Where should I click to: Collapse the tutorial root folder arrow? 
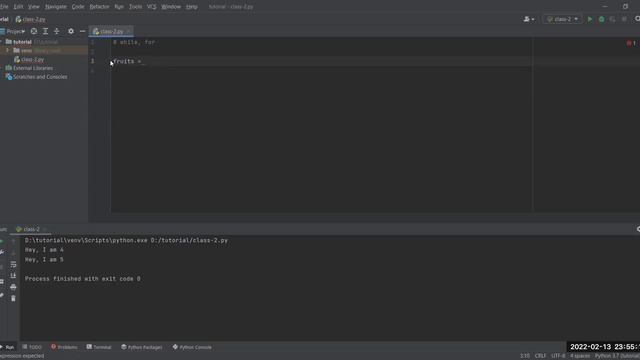click(1, 42)
